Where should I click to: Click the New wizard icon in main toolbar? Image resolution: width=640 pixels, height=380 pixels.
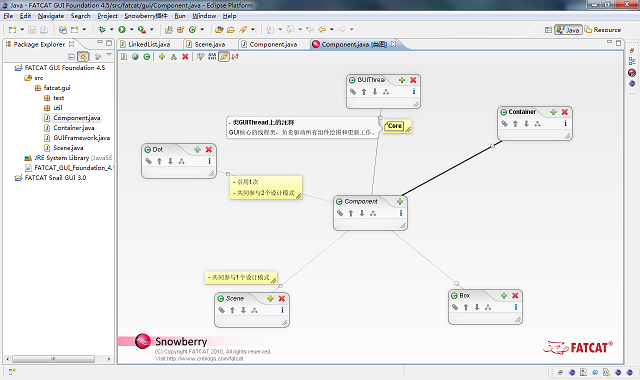tap(13, 29)
